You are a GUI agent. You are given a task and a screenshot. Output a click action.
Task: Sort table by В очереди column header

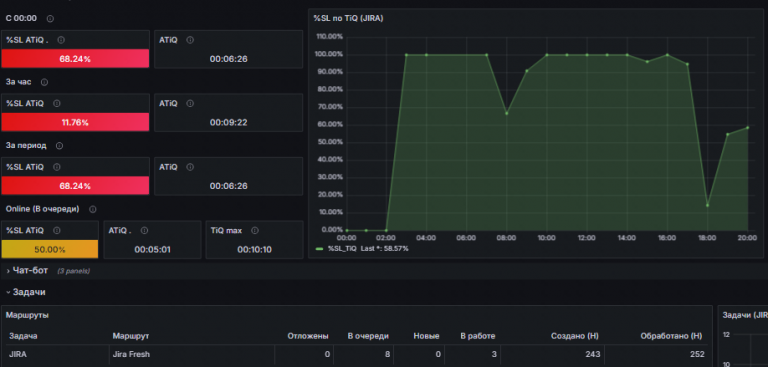[368, 336]
